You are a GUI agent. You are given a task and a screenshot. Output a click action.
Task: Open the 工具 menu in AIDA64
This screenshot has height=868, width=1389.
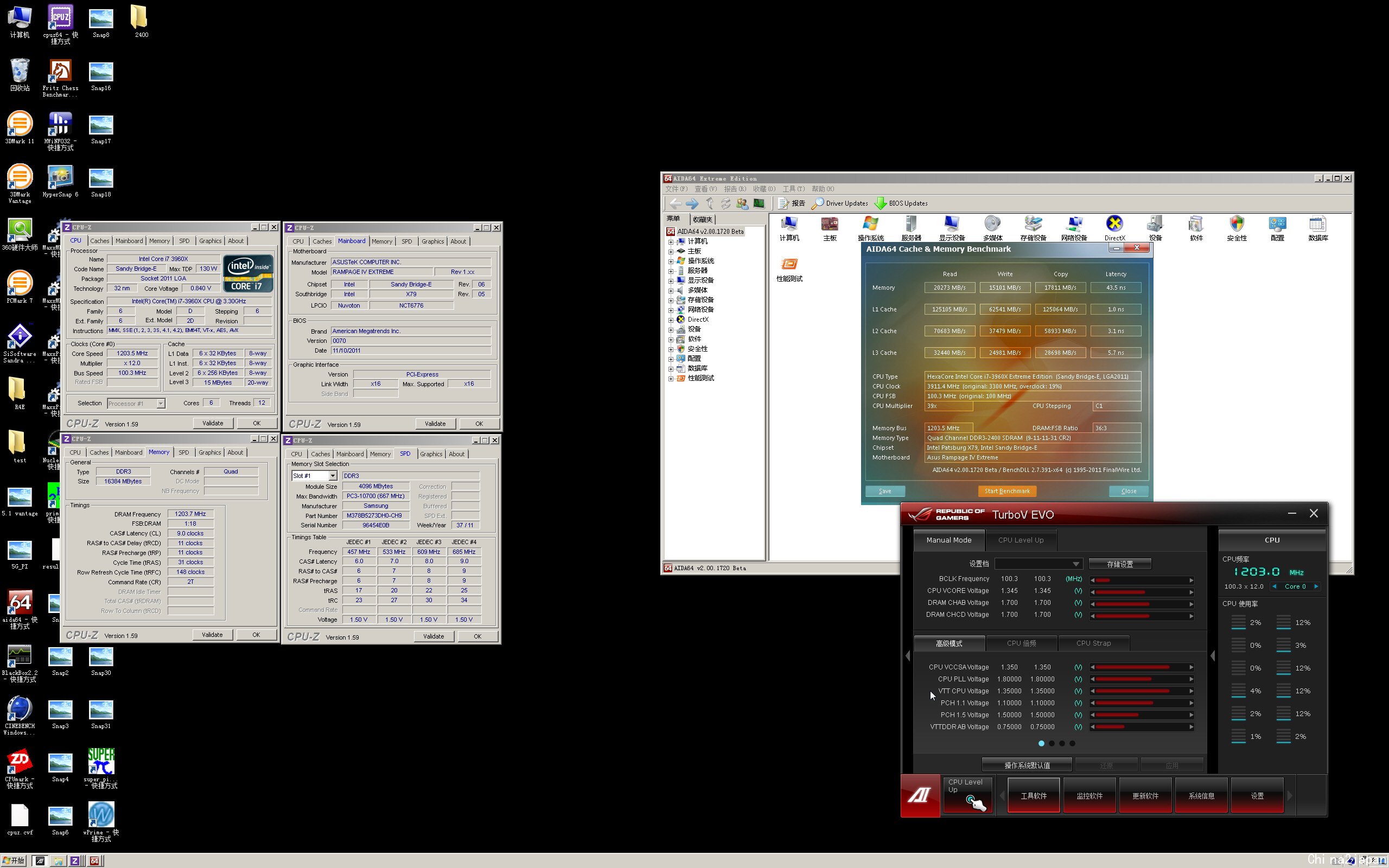(793, 189)
